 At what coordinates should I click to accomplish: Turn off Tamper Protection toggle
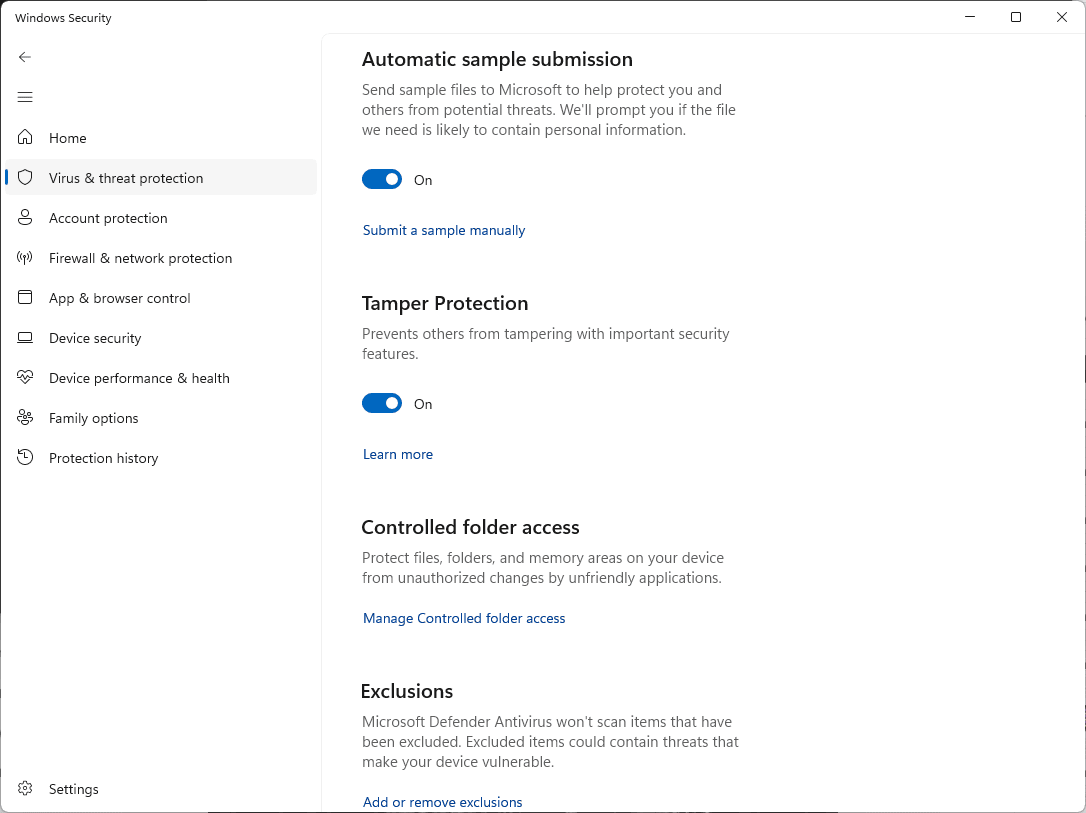coord(382,403)
